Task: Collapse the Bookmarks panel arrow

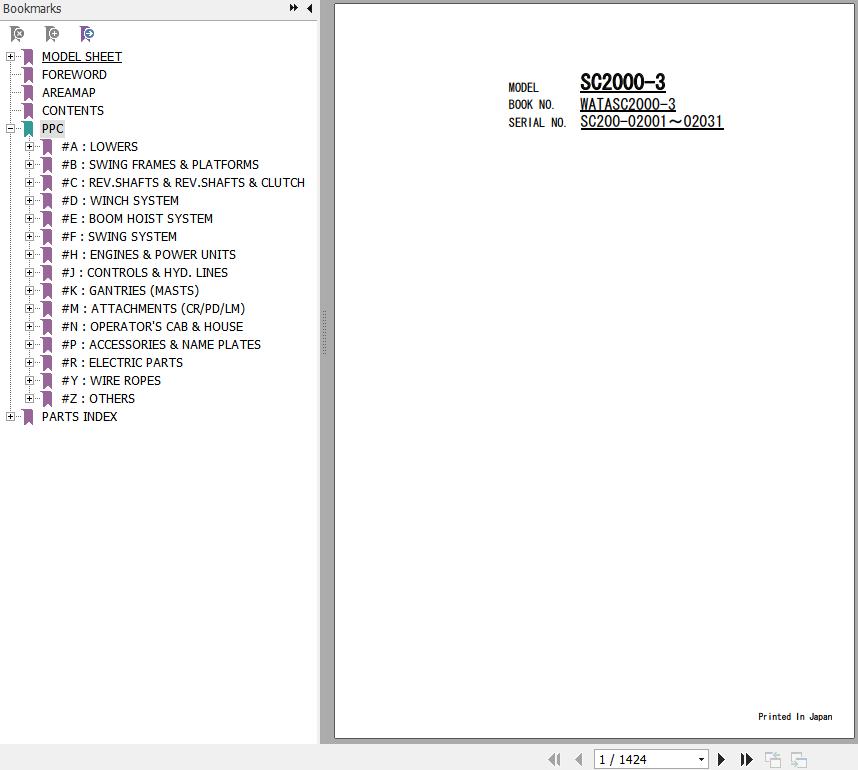Action: pos(310,8)
